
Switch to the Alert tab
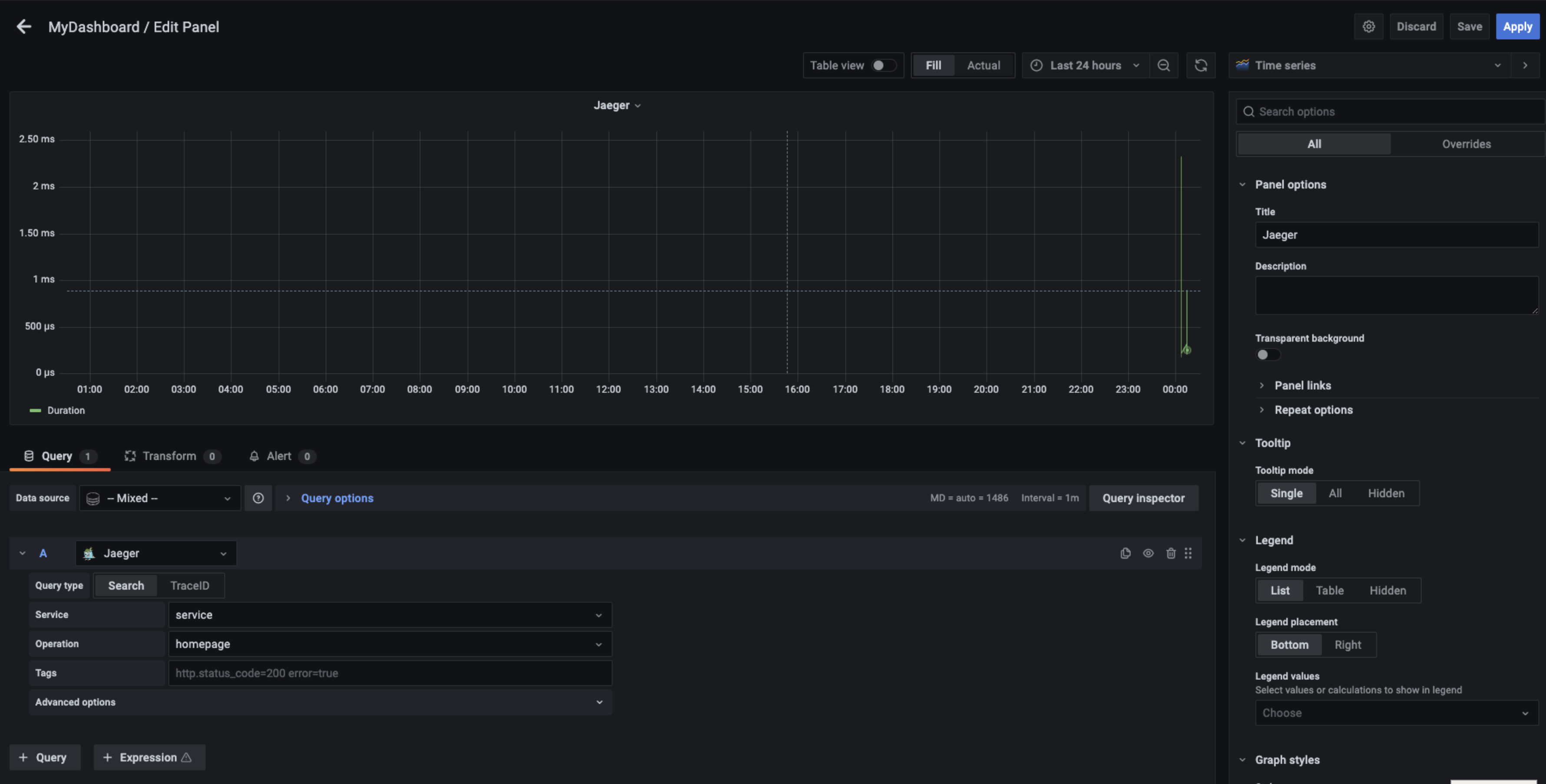pyautogui.click(x=282, y=456)
